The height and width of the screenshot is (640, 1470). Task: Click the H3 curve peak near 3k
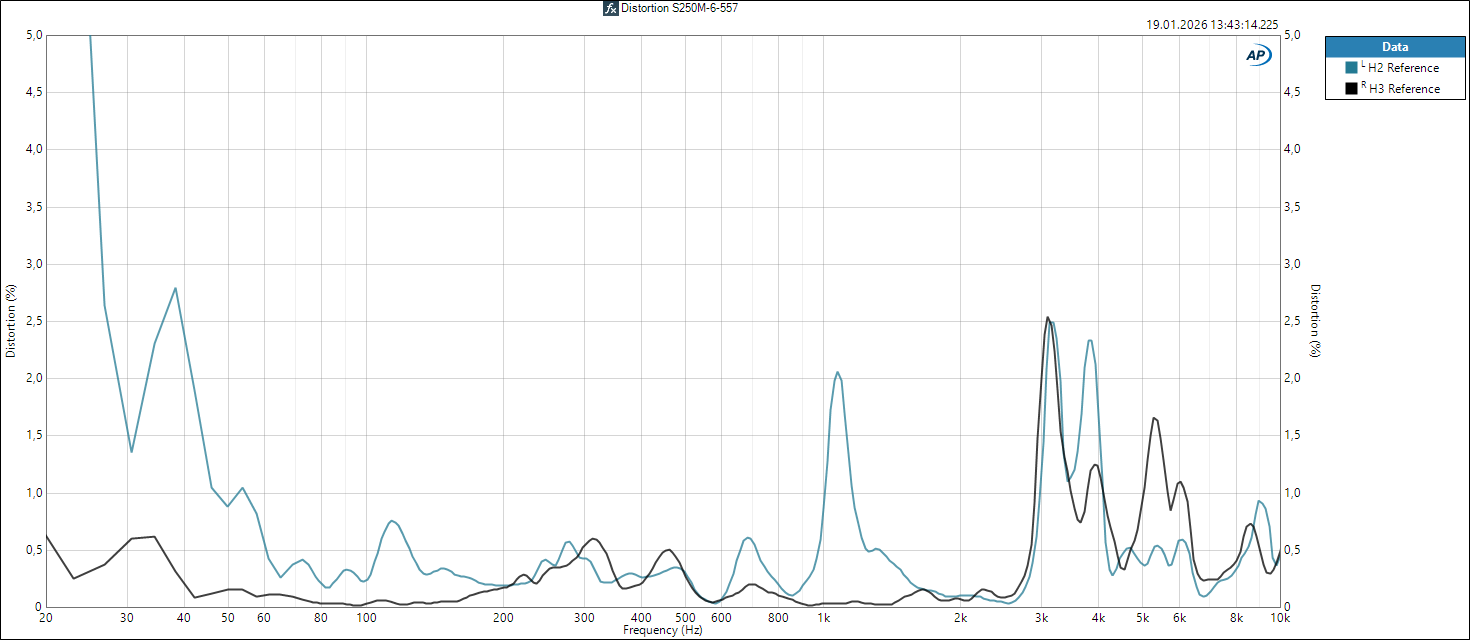coord(1047,317)
